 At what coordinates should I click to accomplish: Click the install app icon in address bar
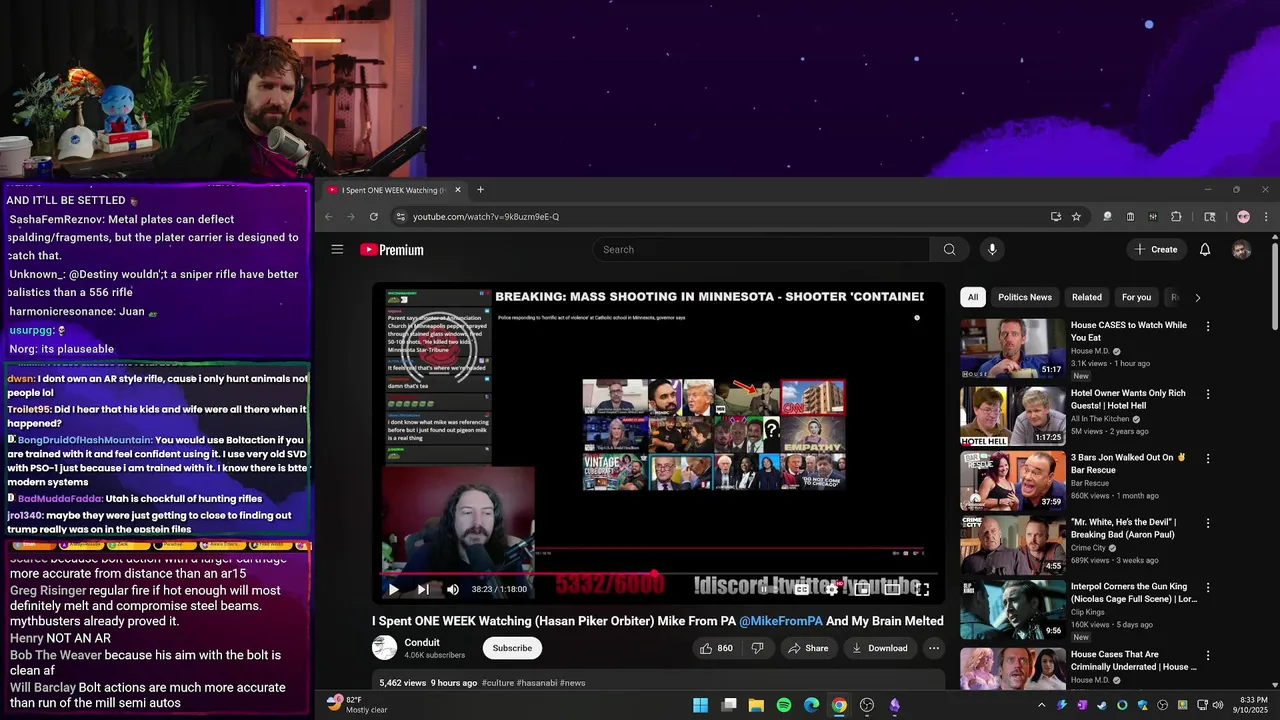tap(1055, 216)
